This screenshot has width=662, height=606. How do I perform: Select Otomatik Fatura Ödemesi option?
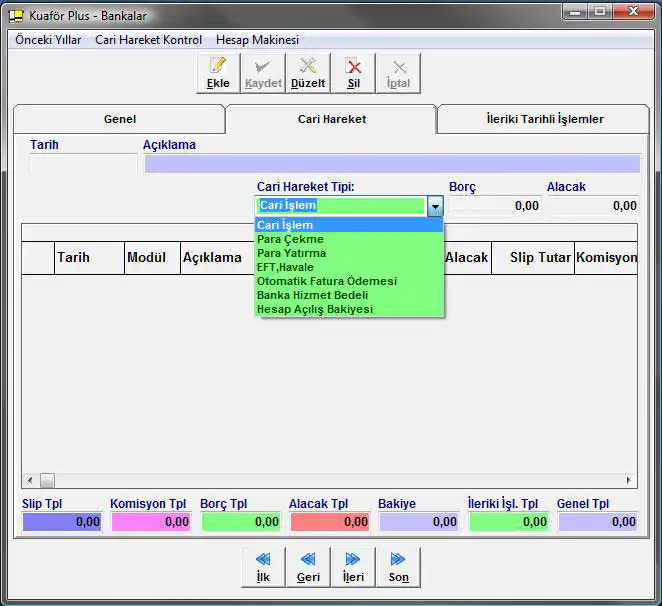pyautogui.click(x=326, y=281)
